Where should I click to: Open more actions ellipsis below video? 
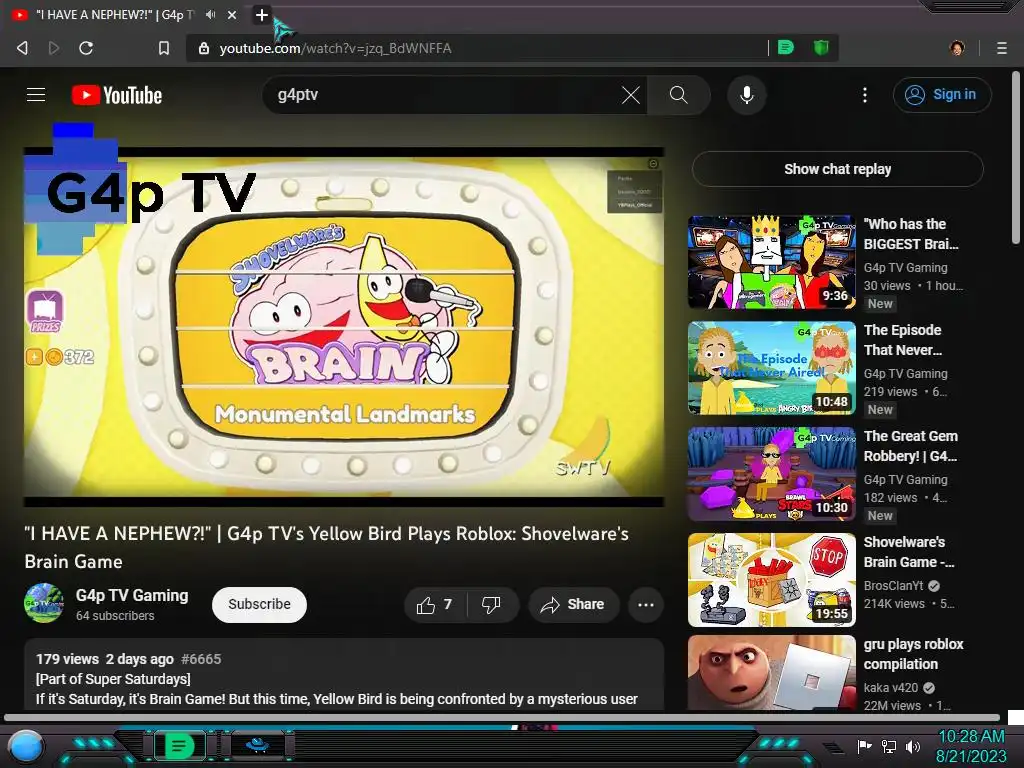(x=646, y=605)
